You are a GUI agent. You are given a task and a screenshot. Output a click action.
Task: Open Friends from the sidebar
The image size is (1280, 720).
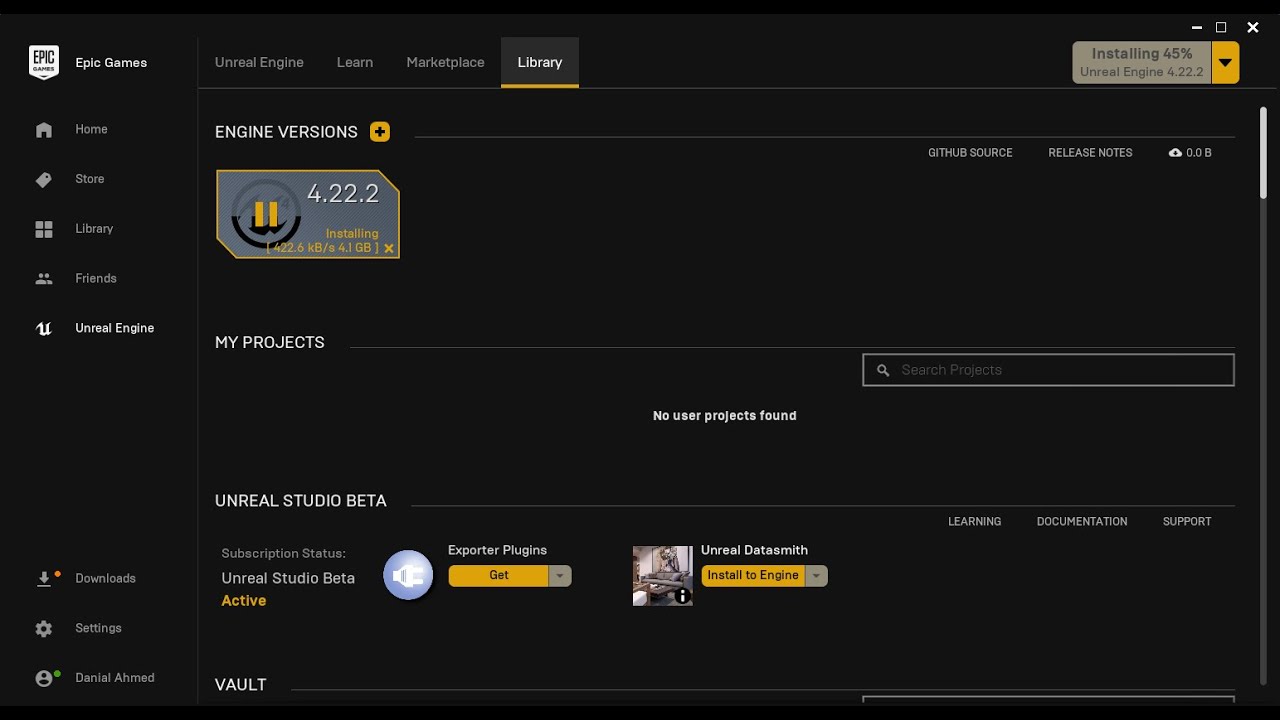tap(98, 279)
